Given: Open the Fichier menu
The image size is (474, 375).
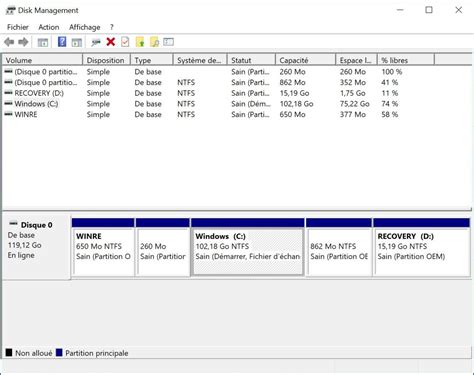Looking at the screenshot, I should (x=18, y=27).
